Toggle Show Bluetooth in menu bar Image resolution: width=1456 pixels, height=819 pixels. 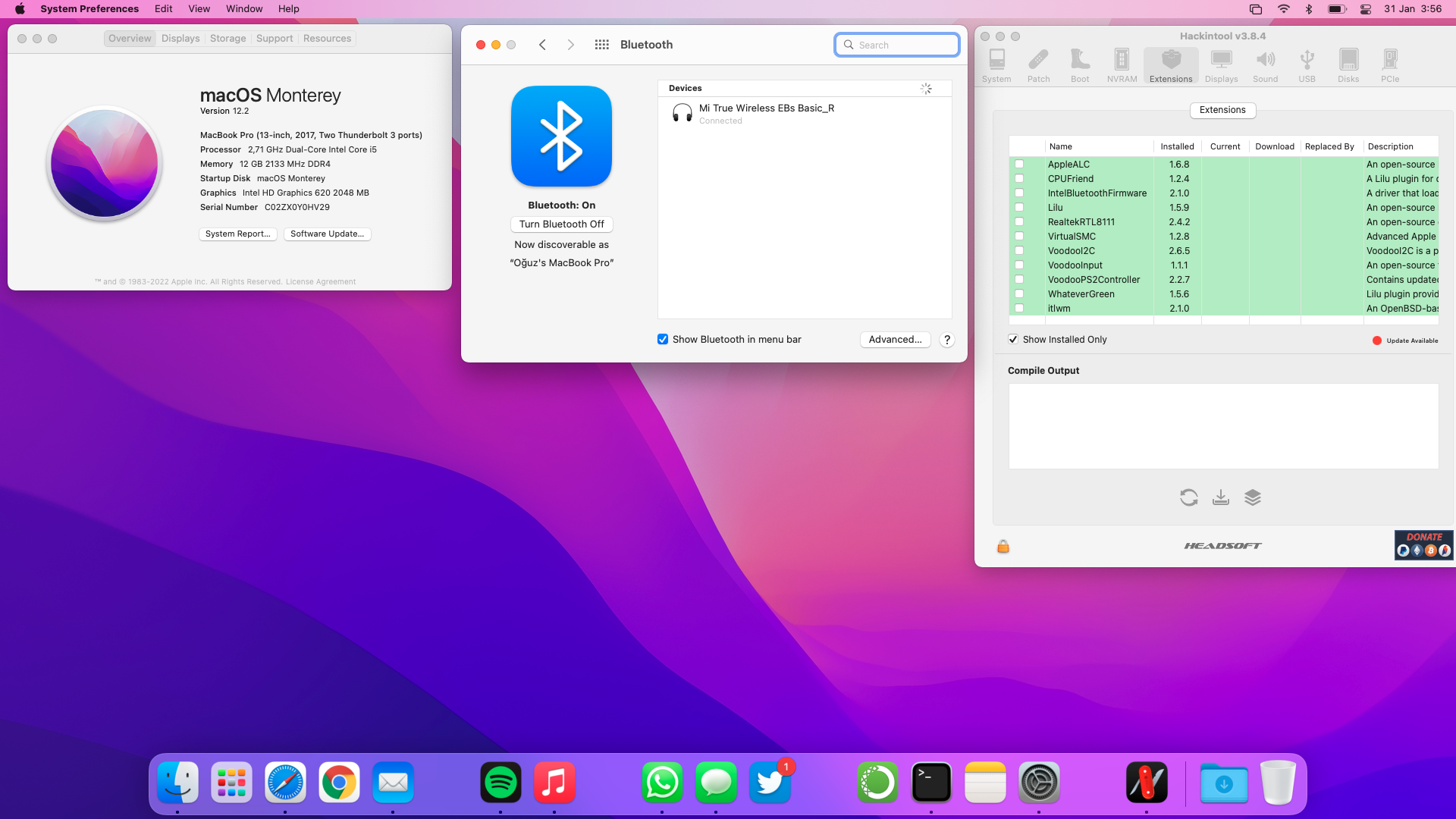pos(663,339)
